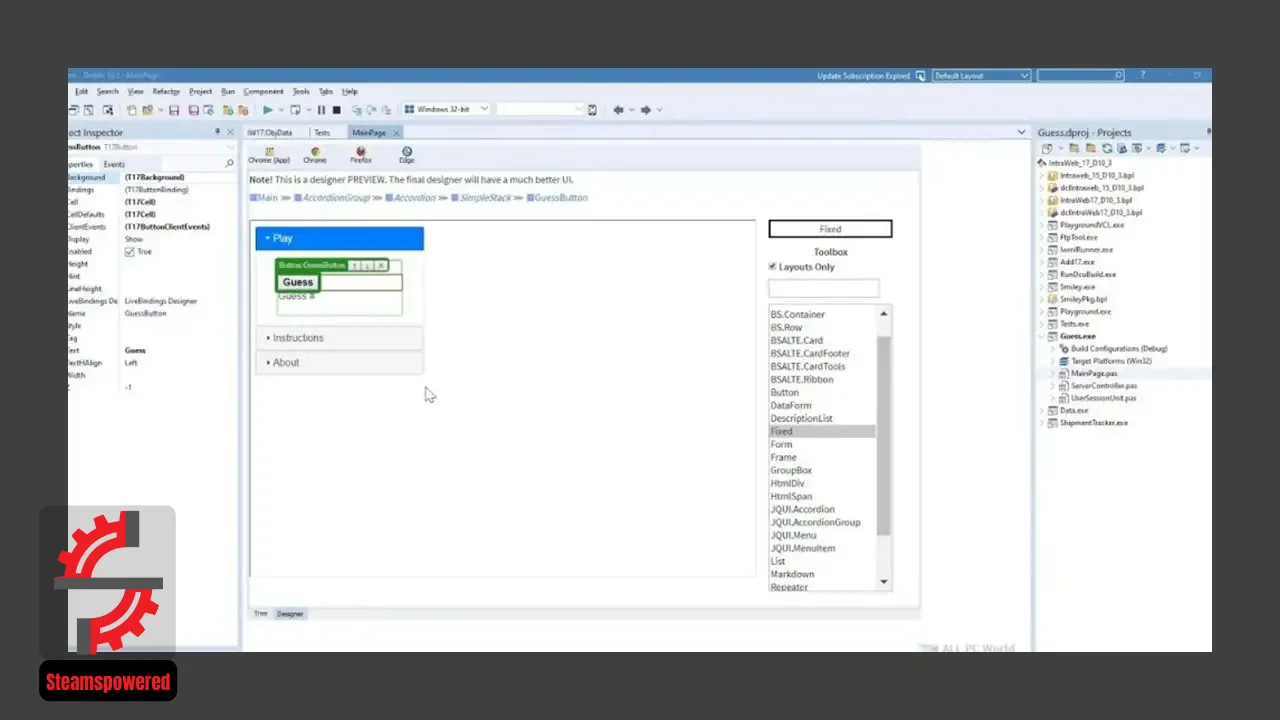Viewport: 1280px width, 720px height.
Task: Click the delete X on GuessButton overlay
Action: click(x=381, y=266)
